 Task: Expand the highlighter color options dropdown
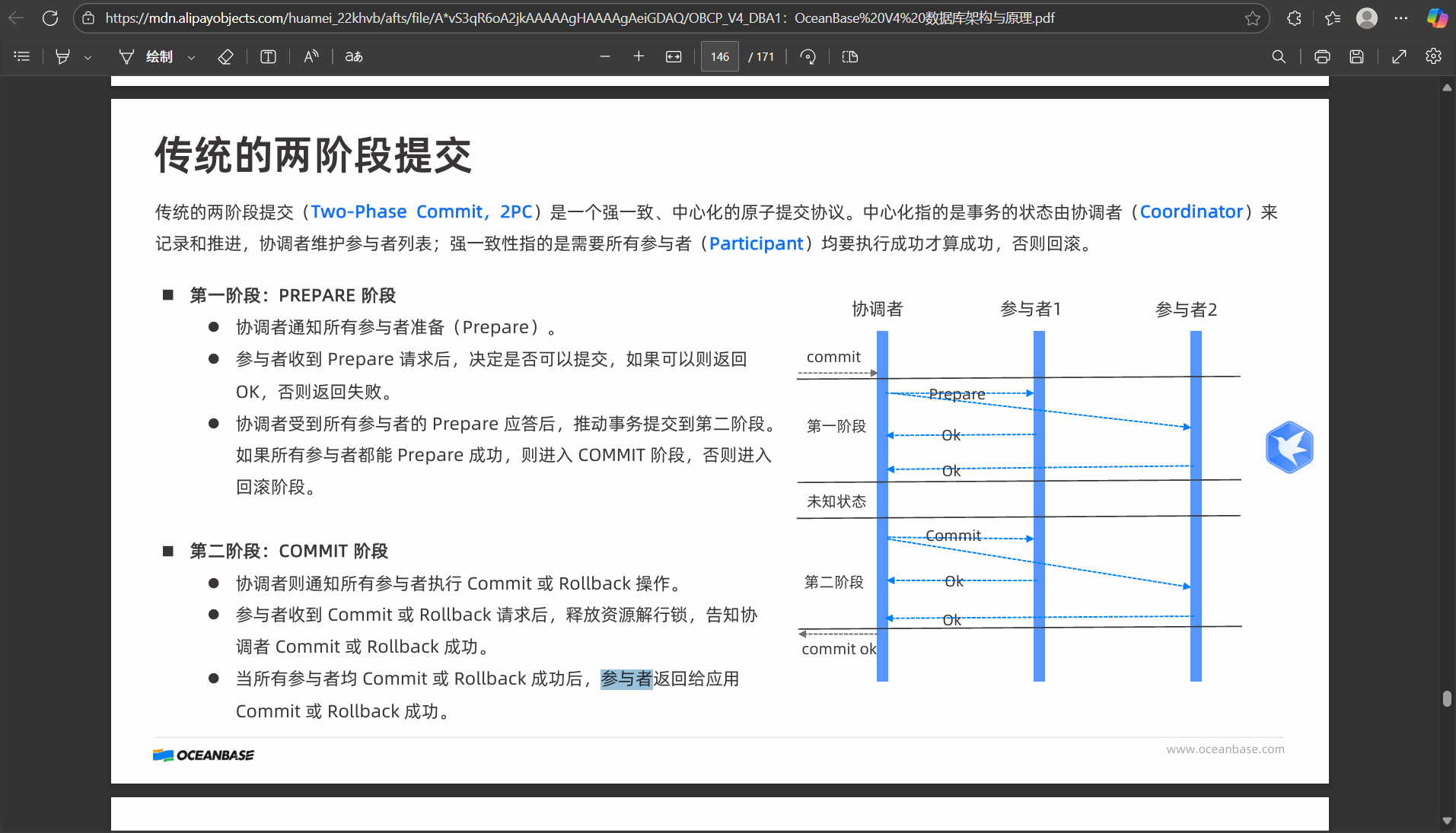(x=88, y=57)
